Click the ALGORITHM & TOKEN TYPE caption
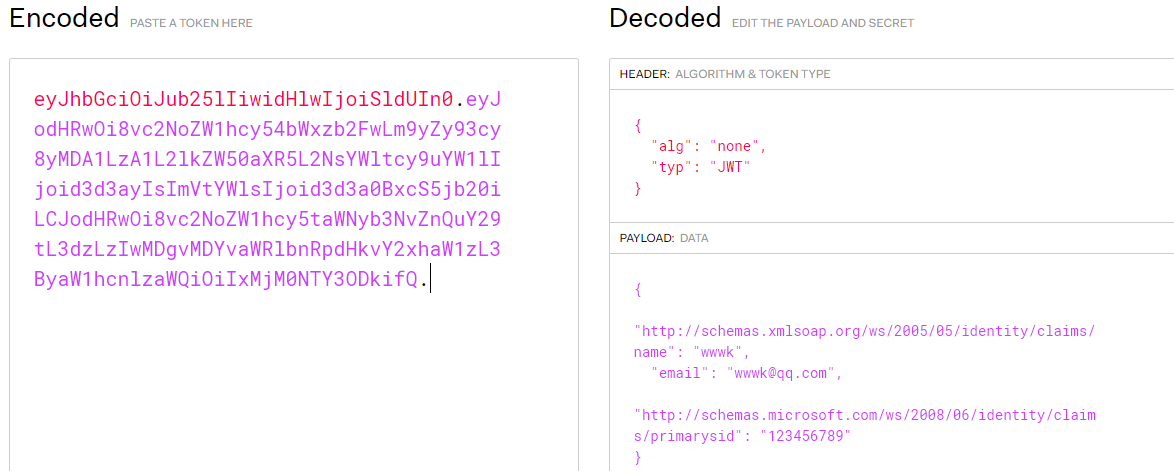The width and height of the screenshot is (1174, 471). point(752,74)
